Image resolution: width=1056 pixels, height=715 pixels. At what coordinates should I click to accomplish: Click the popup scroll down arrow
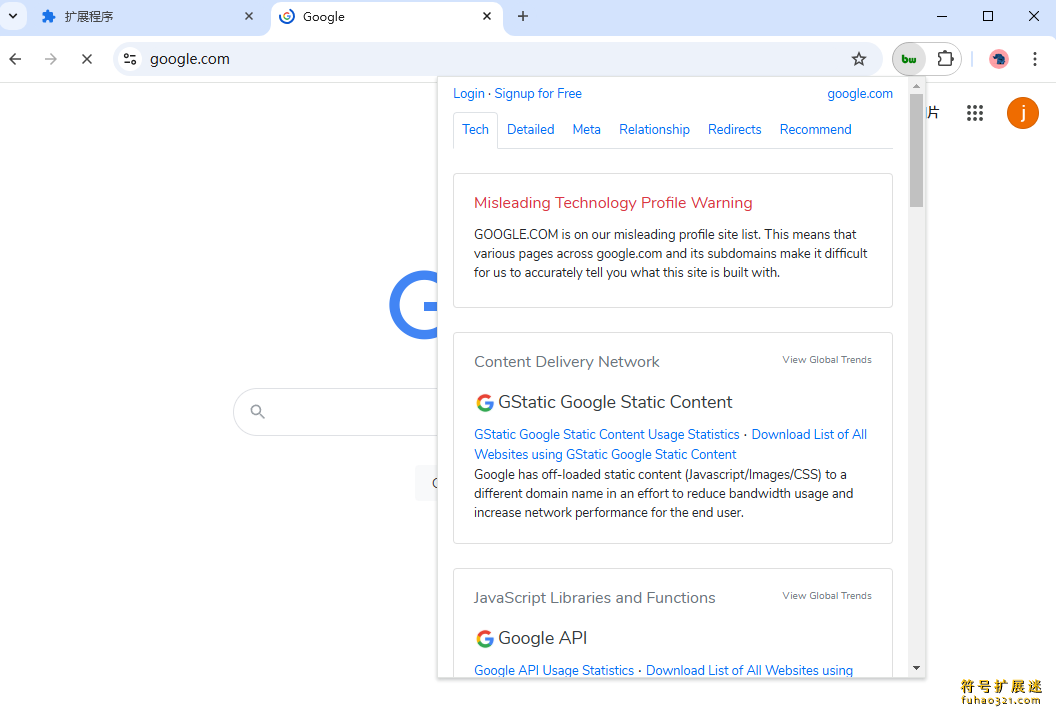tap(916, 668)
